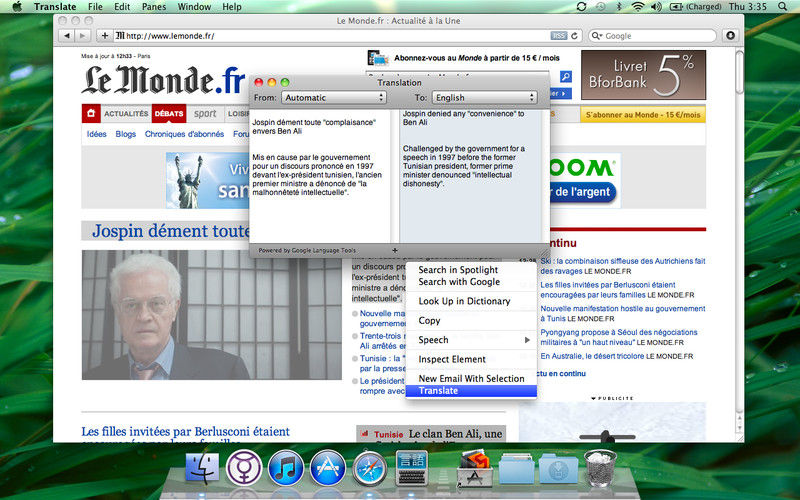Click the sync status icon in menu bar
The width and height of the screenshot is (800, 500).
581,7
